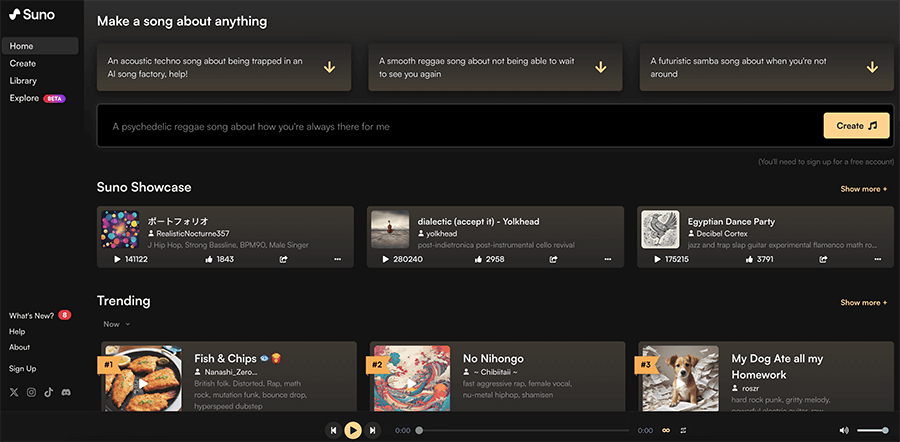This screenshot has width=900, height=442.
Task: Play dialectic (accept it) - Yolkhead
Action: point(402,259)
